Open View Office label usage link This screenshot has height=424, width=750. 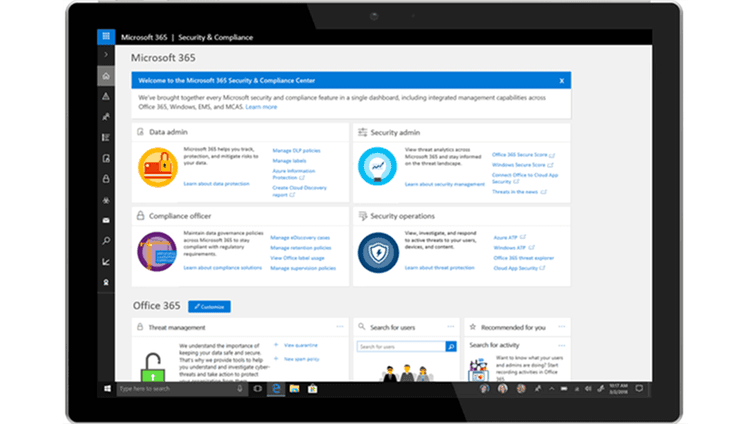(297, 258)
